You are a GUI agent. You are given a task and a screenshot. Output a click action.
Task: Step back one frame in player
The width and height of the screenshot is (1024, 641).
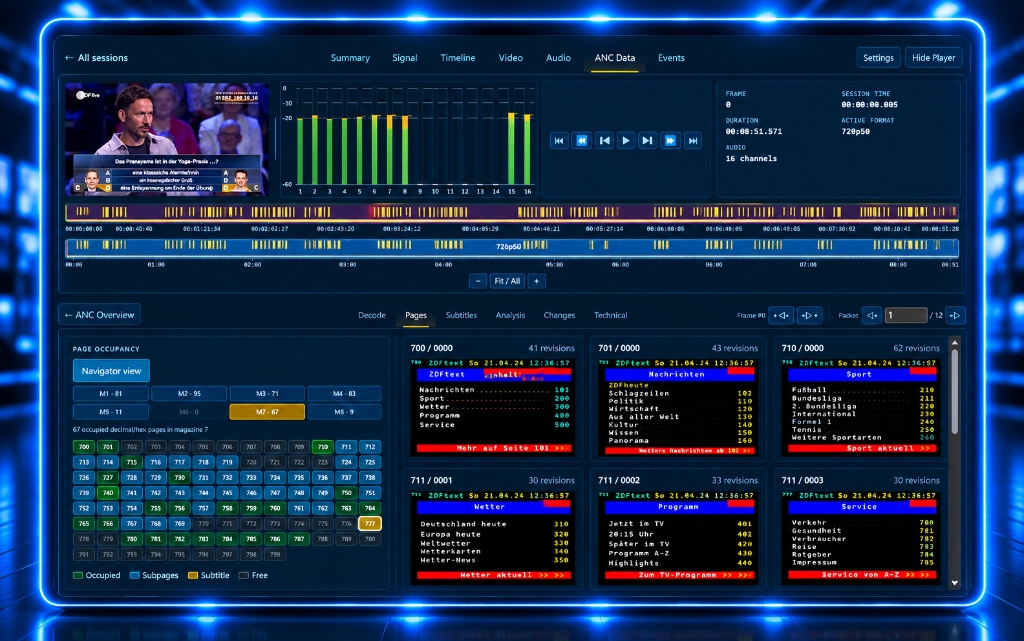[604, 140]
